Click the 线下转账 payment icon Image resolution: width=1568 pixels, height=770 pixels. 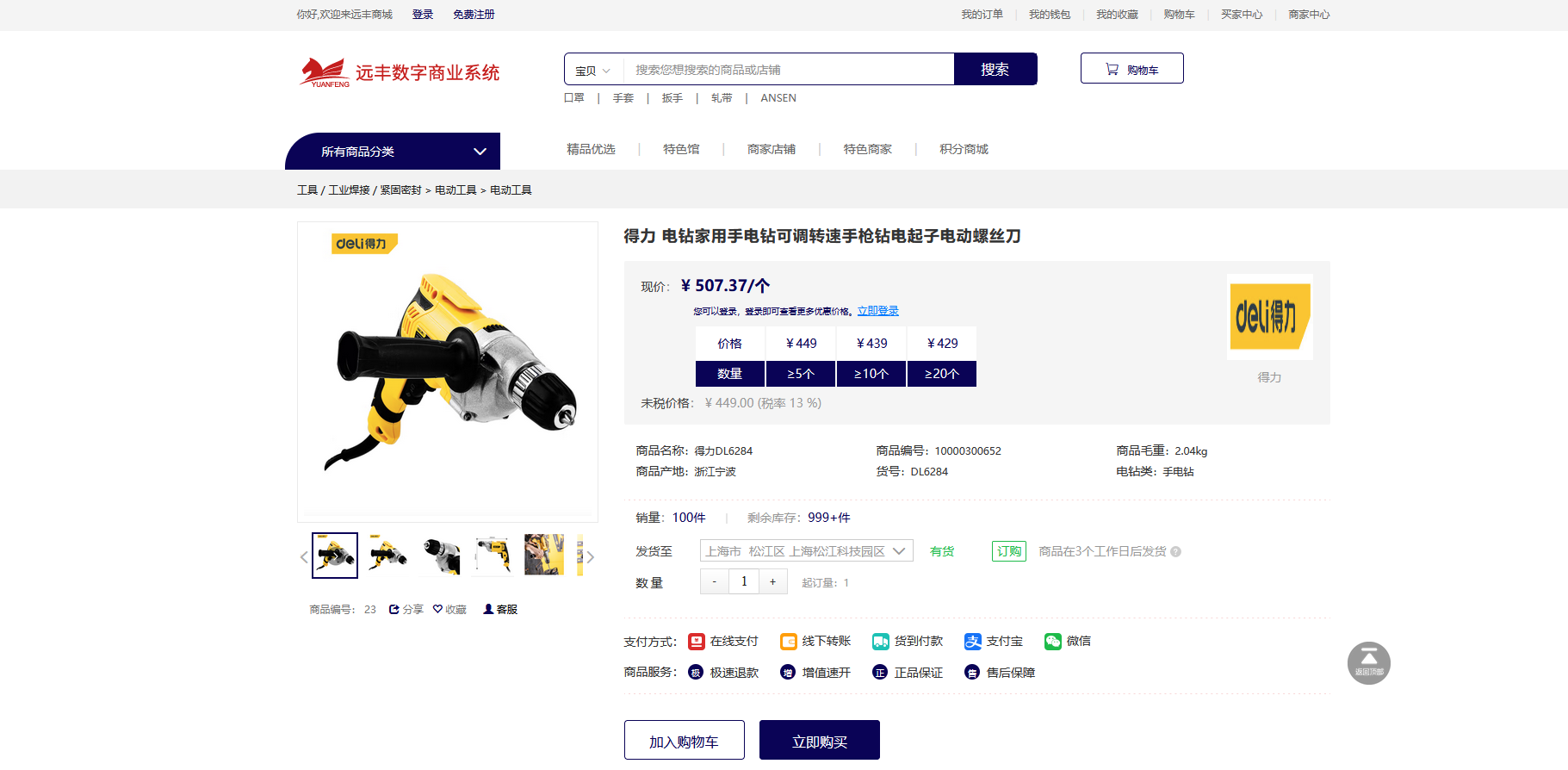789,642
